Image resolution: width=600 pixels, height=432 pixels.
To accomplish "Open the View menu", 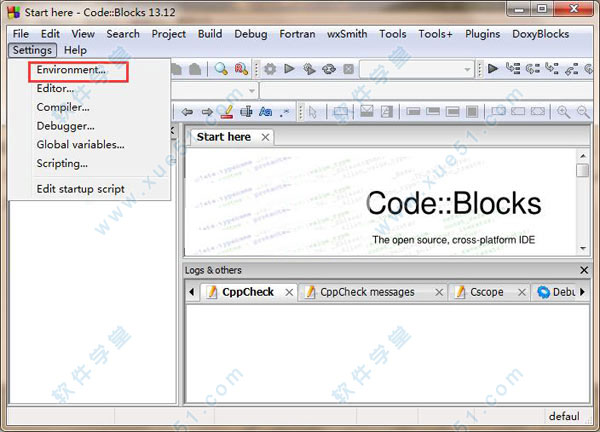I will [83, 34].
